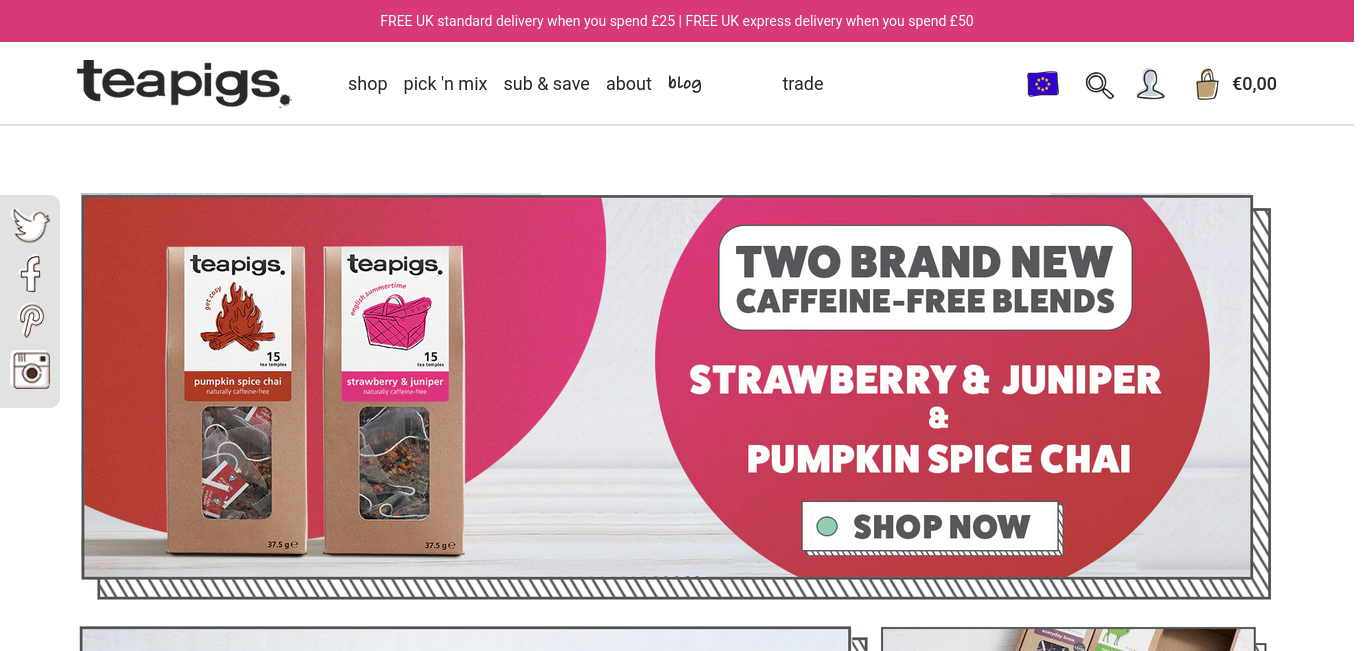Open the Twitter share icon
The image size is (1366, 651).
31,225
